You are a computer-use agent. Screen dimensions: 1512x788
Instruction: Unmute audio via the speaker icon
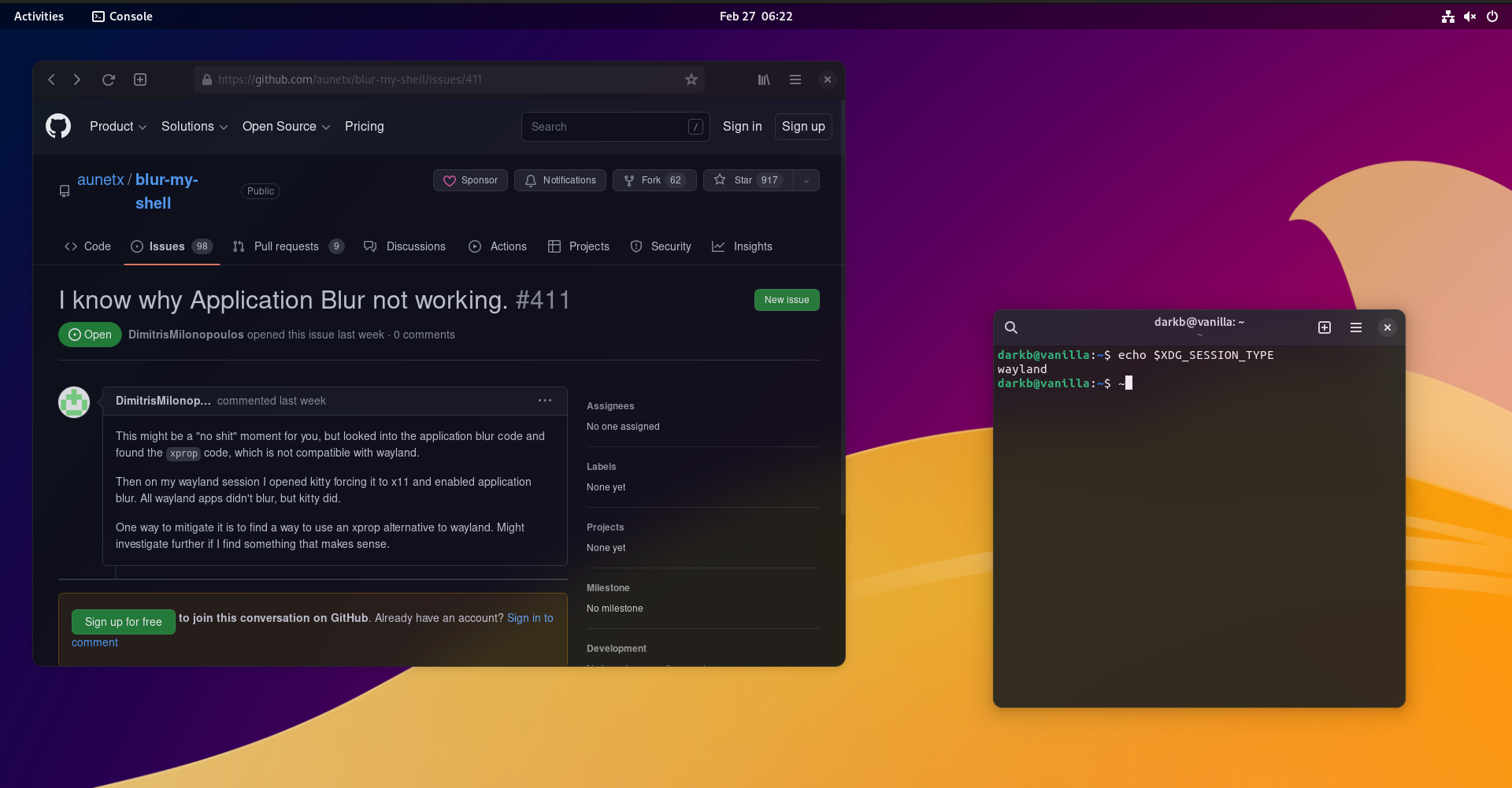[x=1469, y=16]
